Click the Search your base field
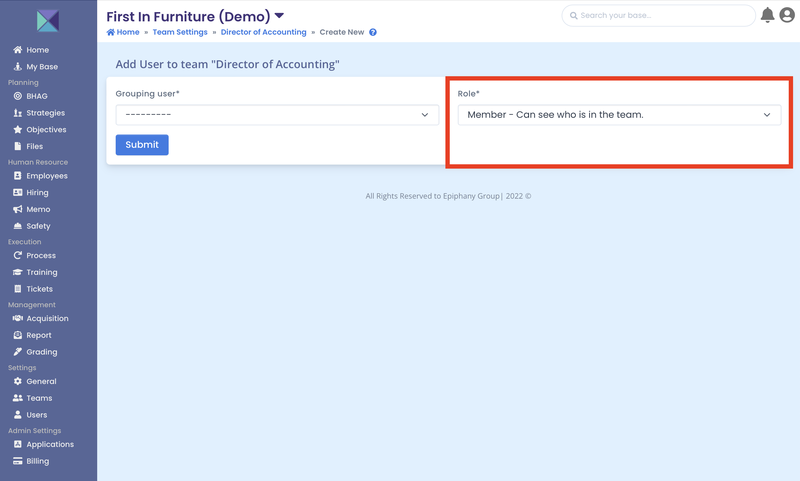 (658, 15)
